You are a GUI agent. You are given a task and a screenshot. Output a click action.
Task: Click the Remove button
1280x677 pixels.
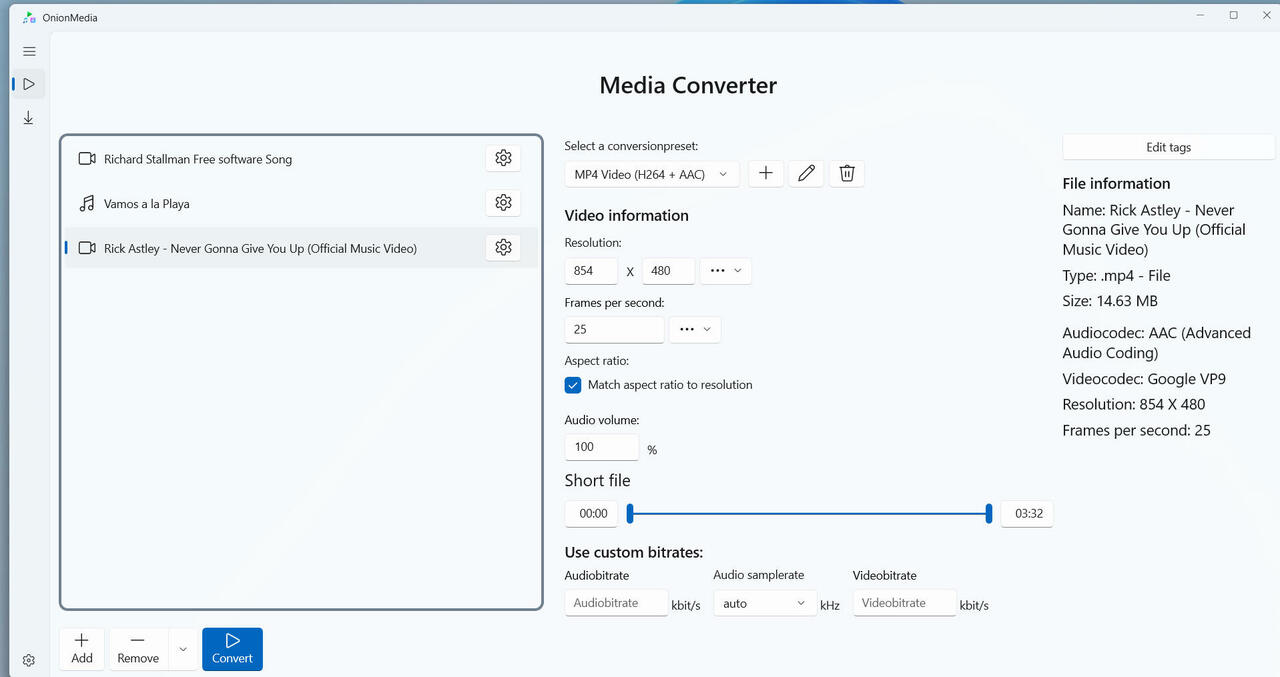[x=138, y=649]
